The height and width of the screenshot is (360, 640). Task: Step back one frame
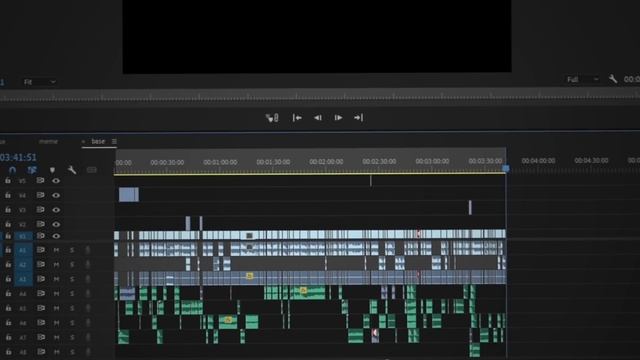coord(318,118)
